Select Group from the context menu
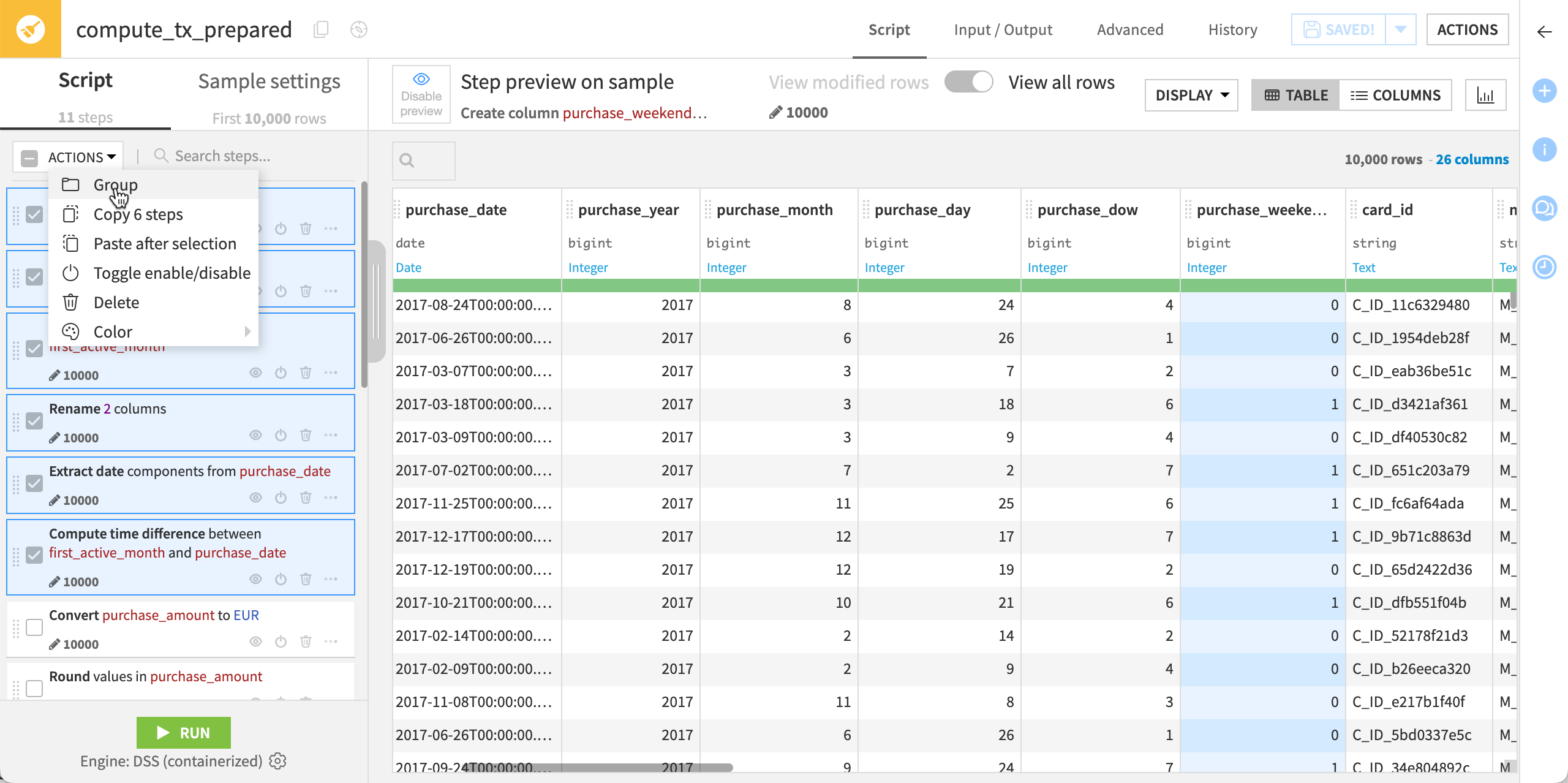Image resolution: width=1568 pixels, height=783 pixels. [x=115, y=184]
